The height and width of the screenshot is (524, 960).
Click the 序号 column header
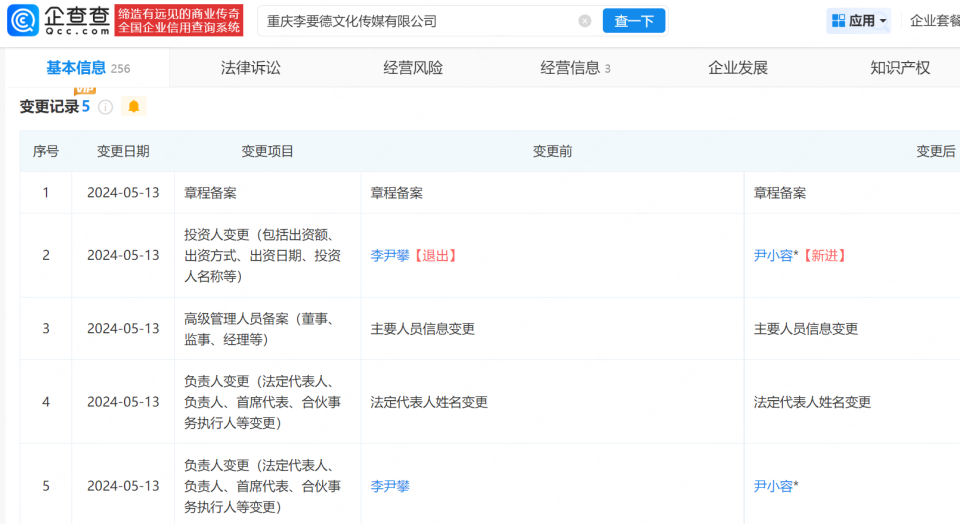pos(46,151)
